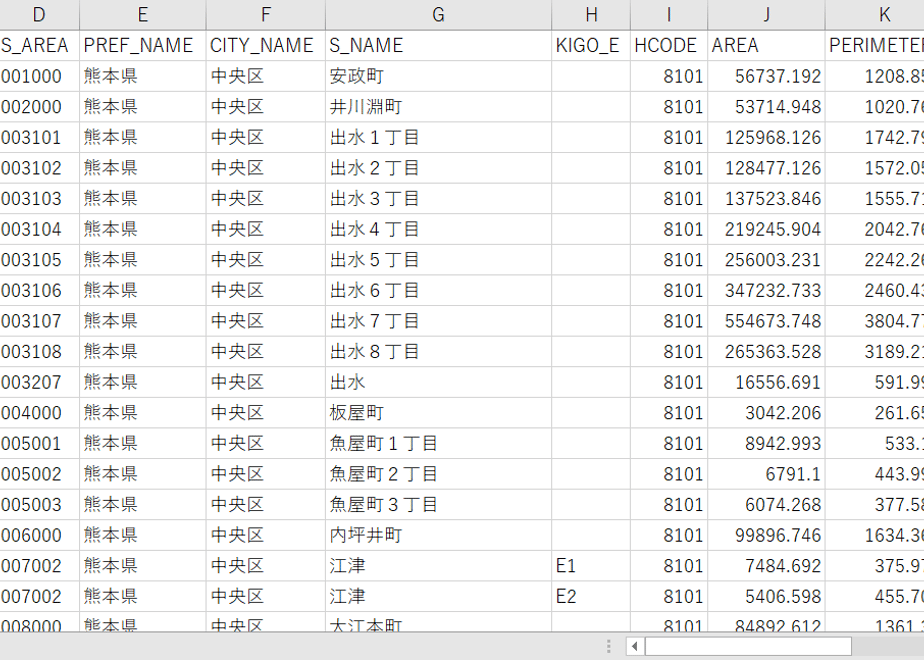The image size is (924, 660).
Task: Click S_AREA cell 006000
Action: pos(39,536)
